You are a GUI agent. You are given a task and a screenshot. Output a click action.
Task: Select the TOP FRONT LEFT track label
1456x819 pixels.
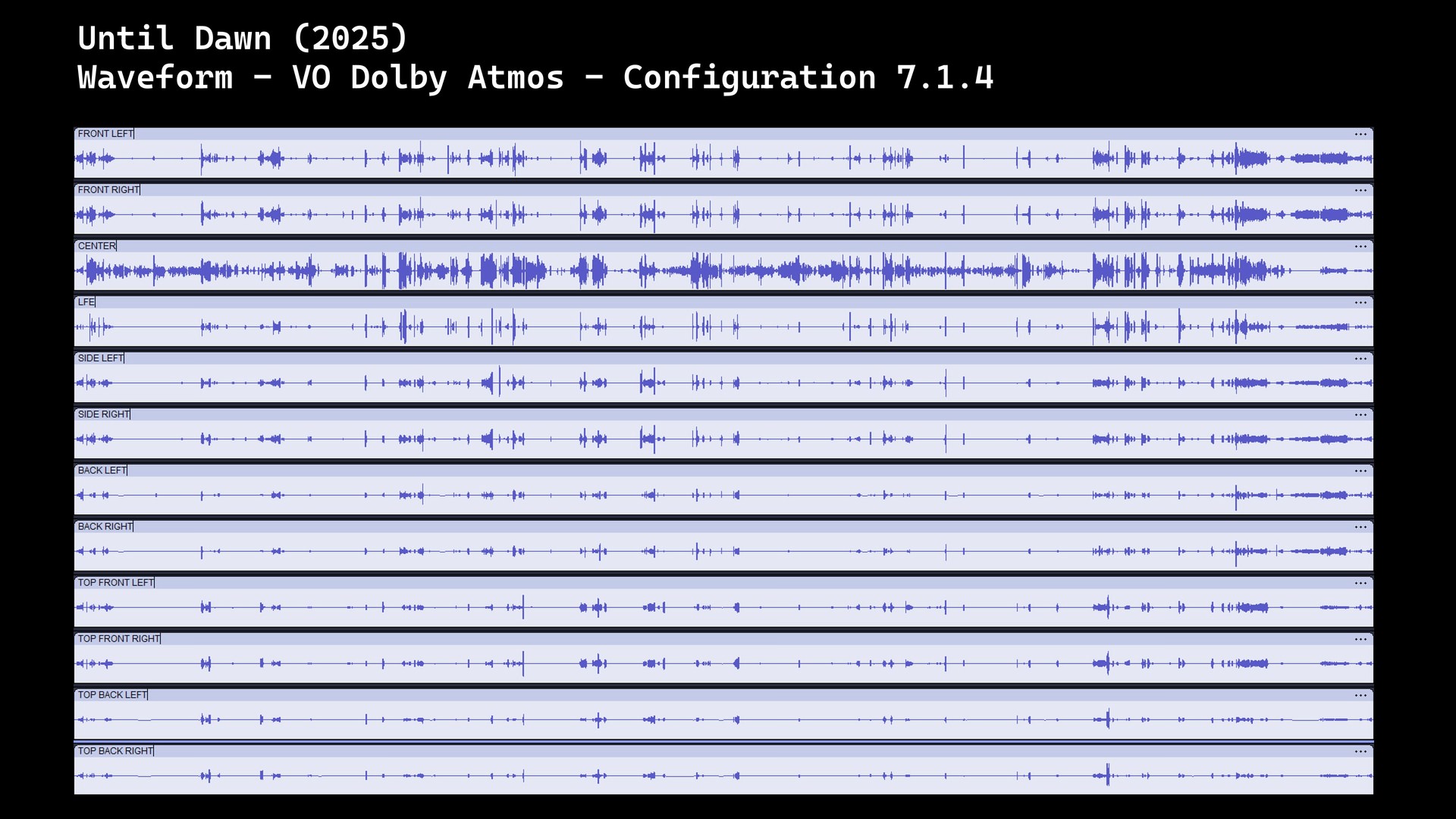116,582
